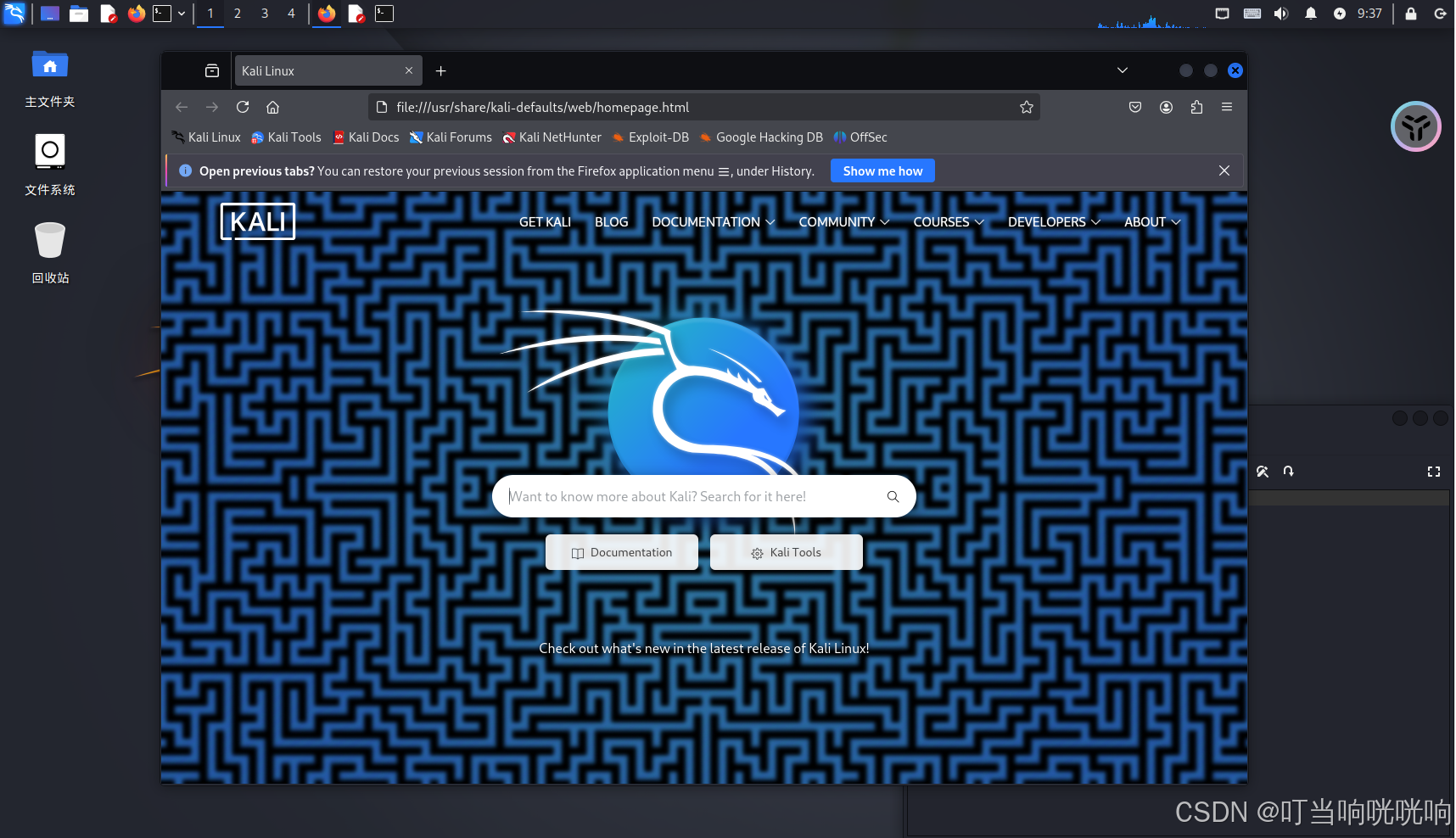Open the terminal launcher in top panel
Image resolution: width=1456 pixels, height=838 pixels.
[162, 14]
